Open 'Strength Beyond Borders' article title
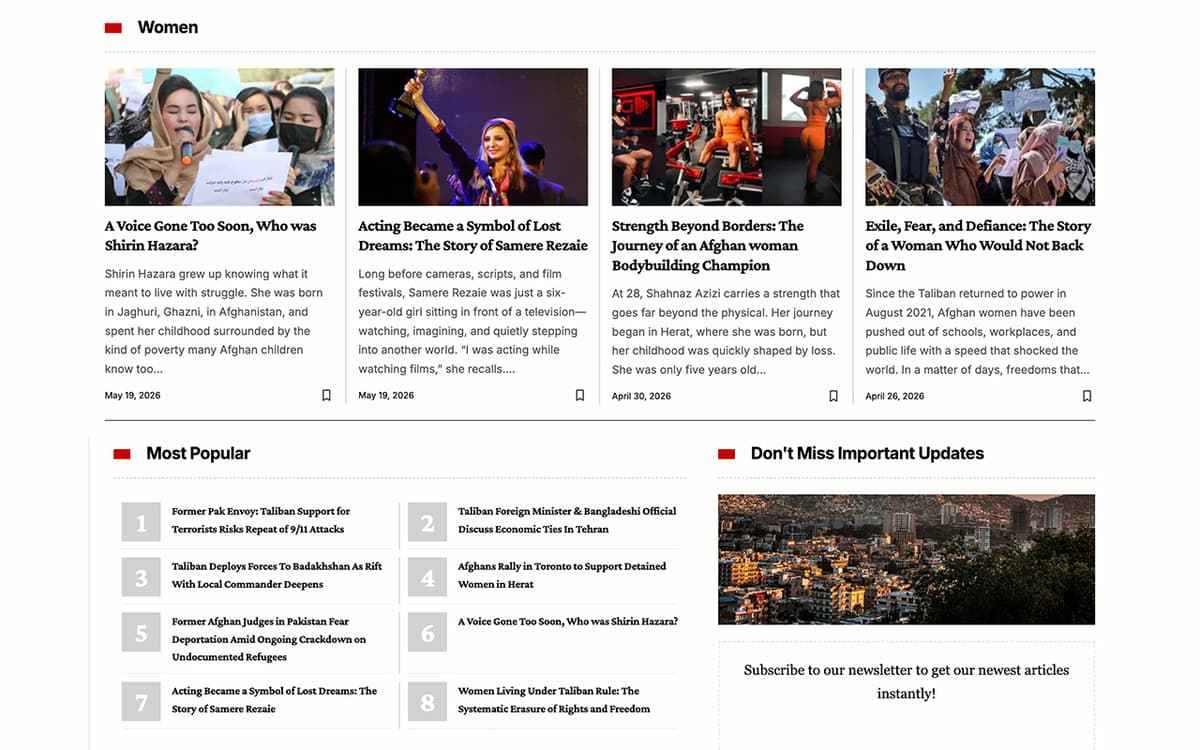The image size is (1200, 750). tap(708, 246)
